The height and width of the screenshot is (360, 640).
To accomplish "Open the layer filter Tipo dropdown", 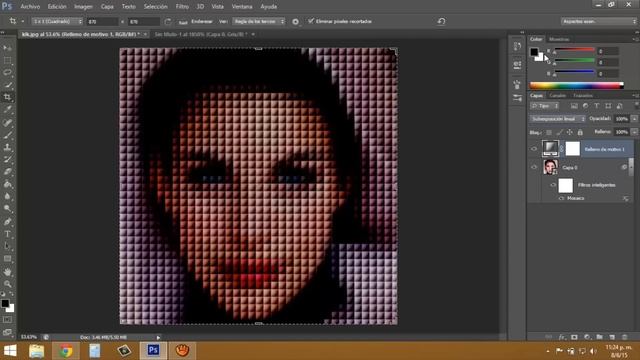I will [544, 106].
